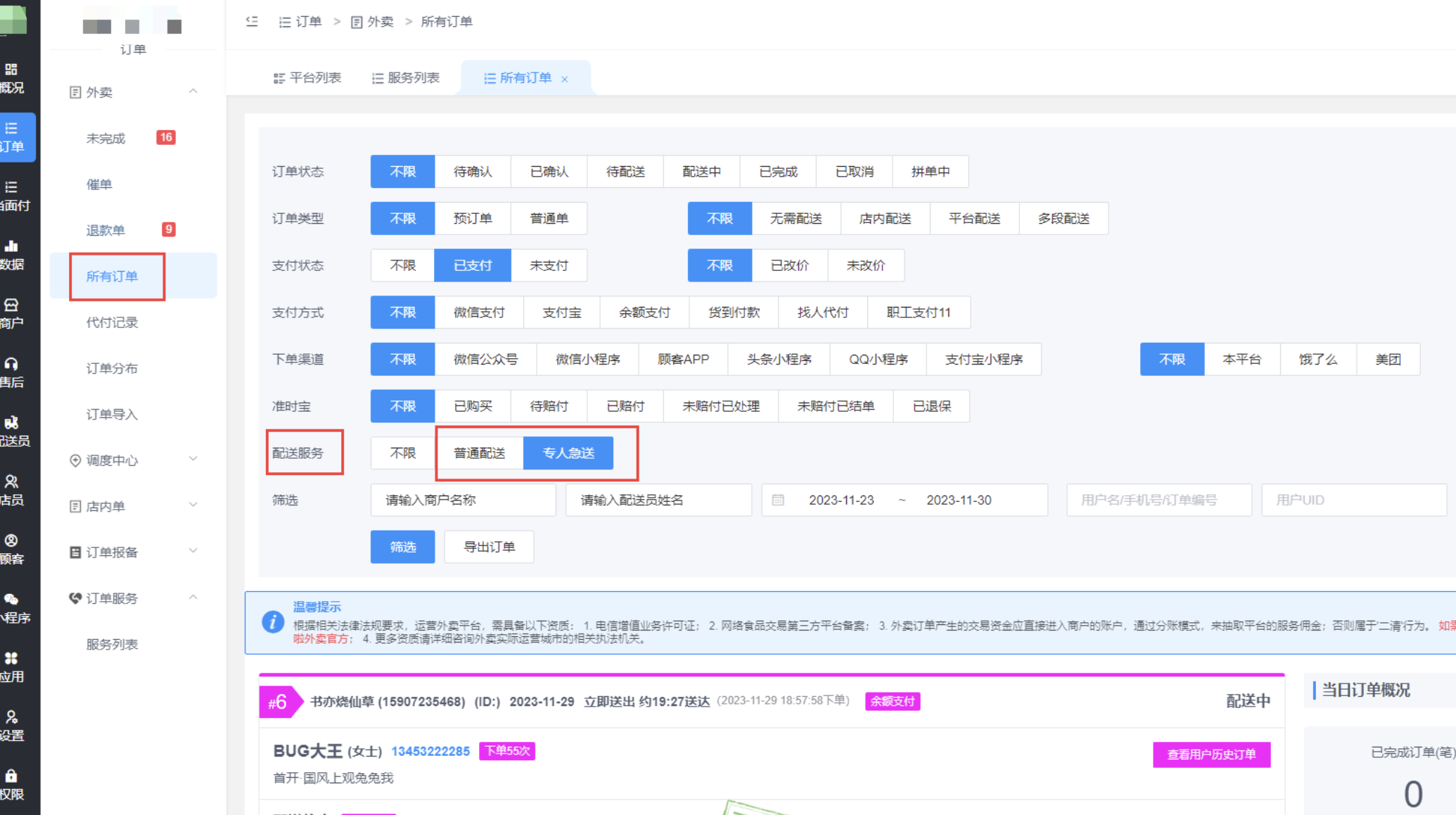The height and width of the screenshot is (815, 1456).
Task: Open 退款单 in sidebar
Action: click(x=106, y=230)
